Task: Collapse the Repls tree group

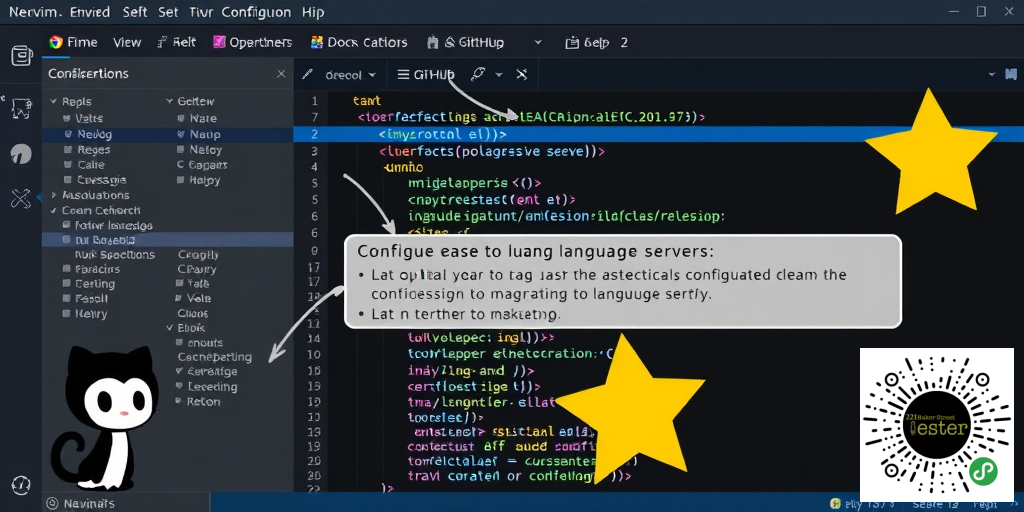Action: (x=52, y=102)
